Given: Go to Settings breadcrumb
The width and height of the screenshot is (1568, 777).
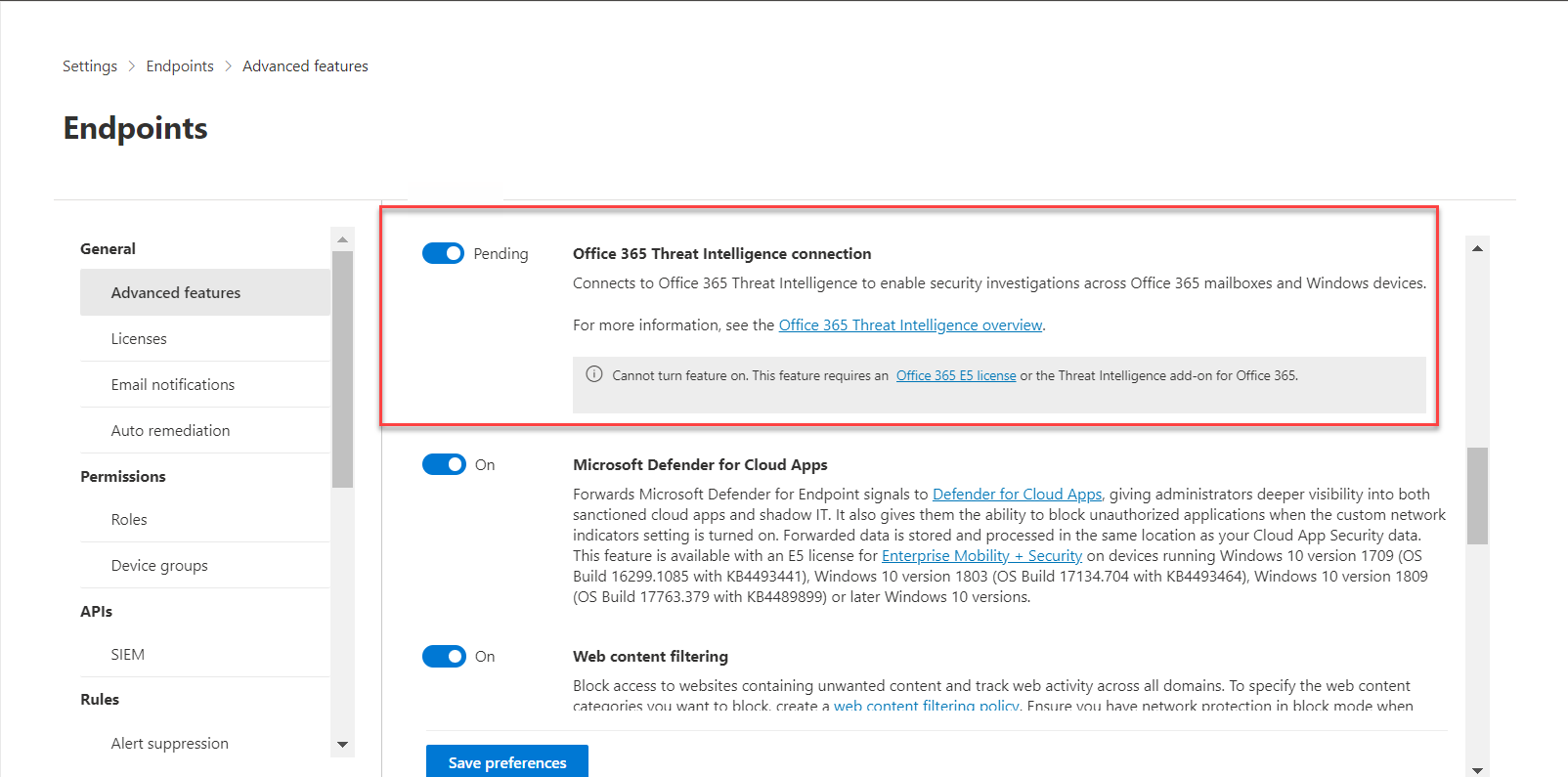Looking at the screenshot, I should click(90, 66).
